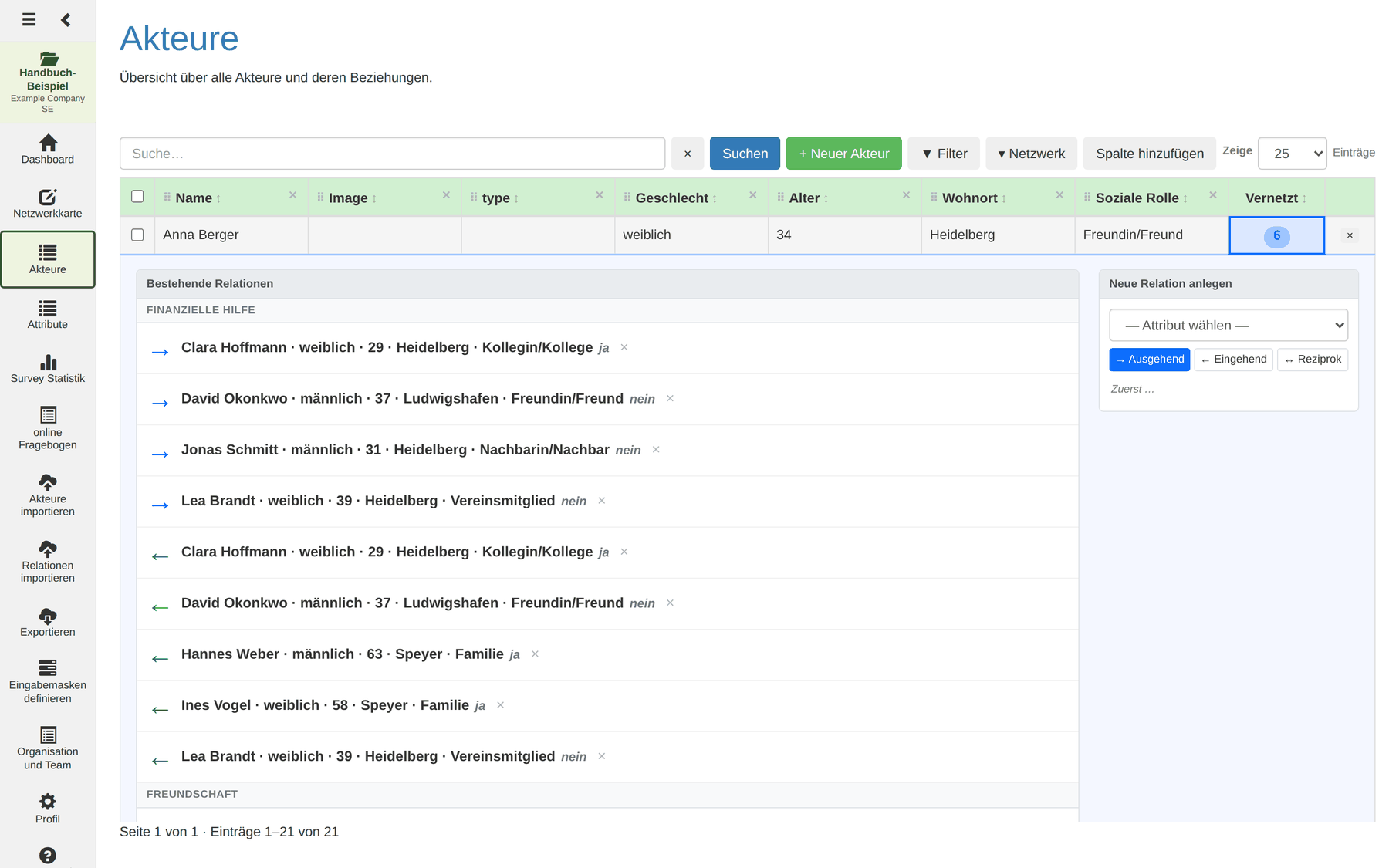Select the Reziprok direction option
The width and height of the screenshot is (1389, 868).
[x=1313, y=360]
